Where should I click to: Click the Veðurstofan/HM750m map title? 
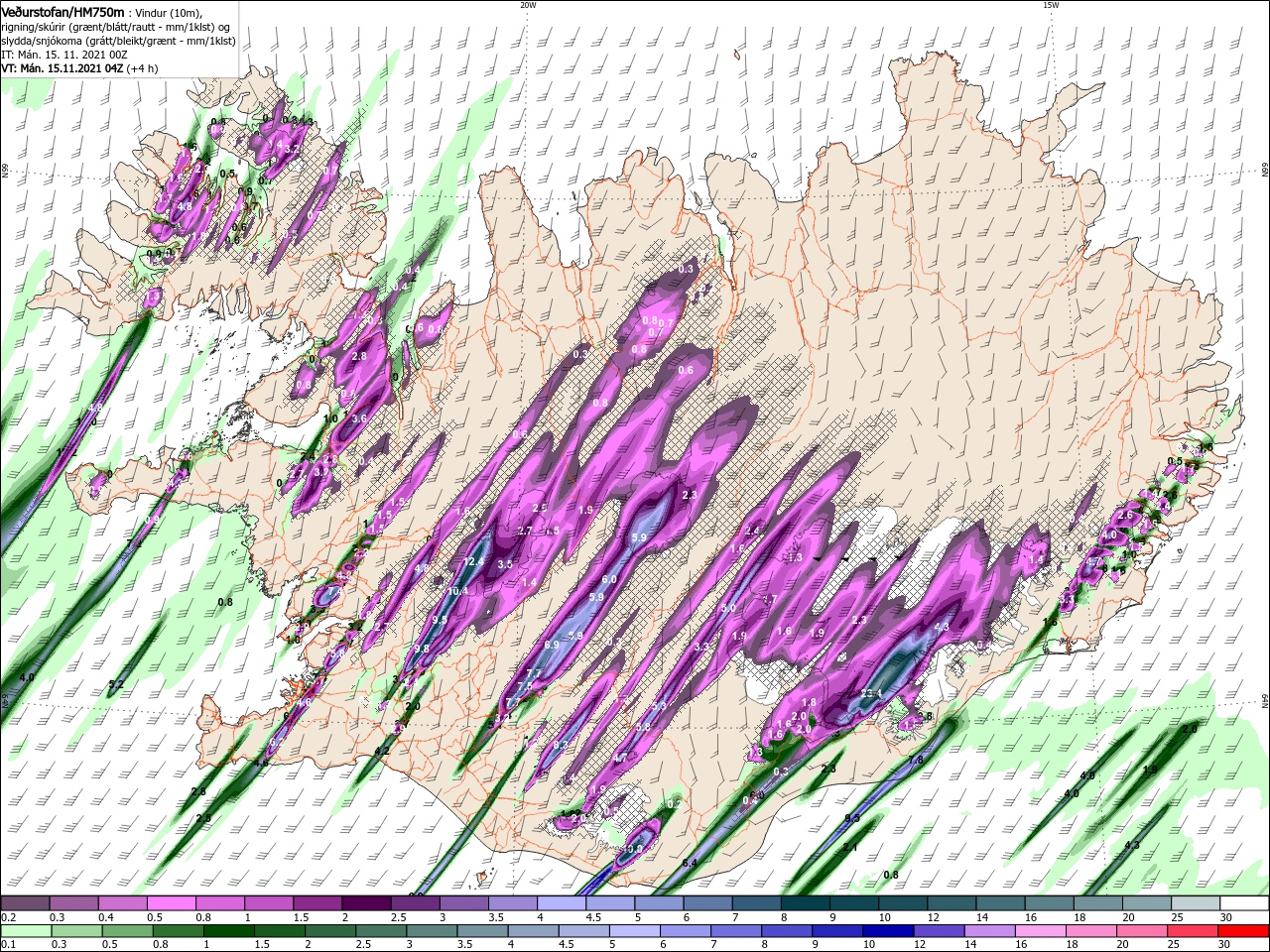(x=63, y=11)
